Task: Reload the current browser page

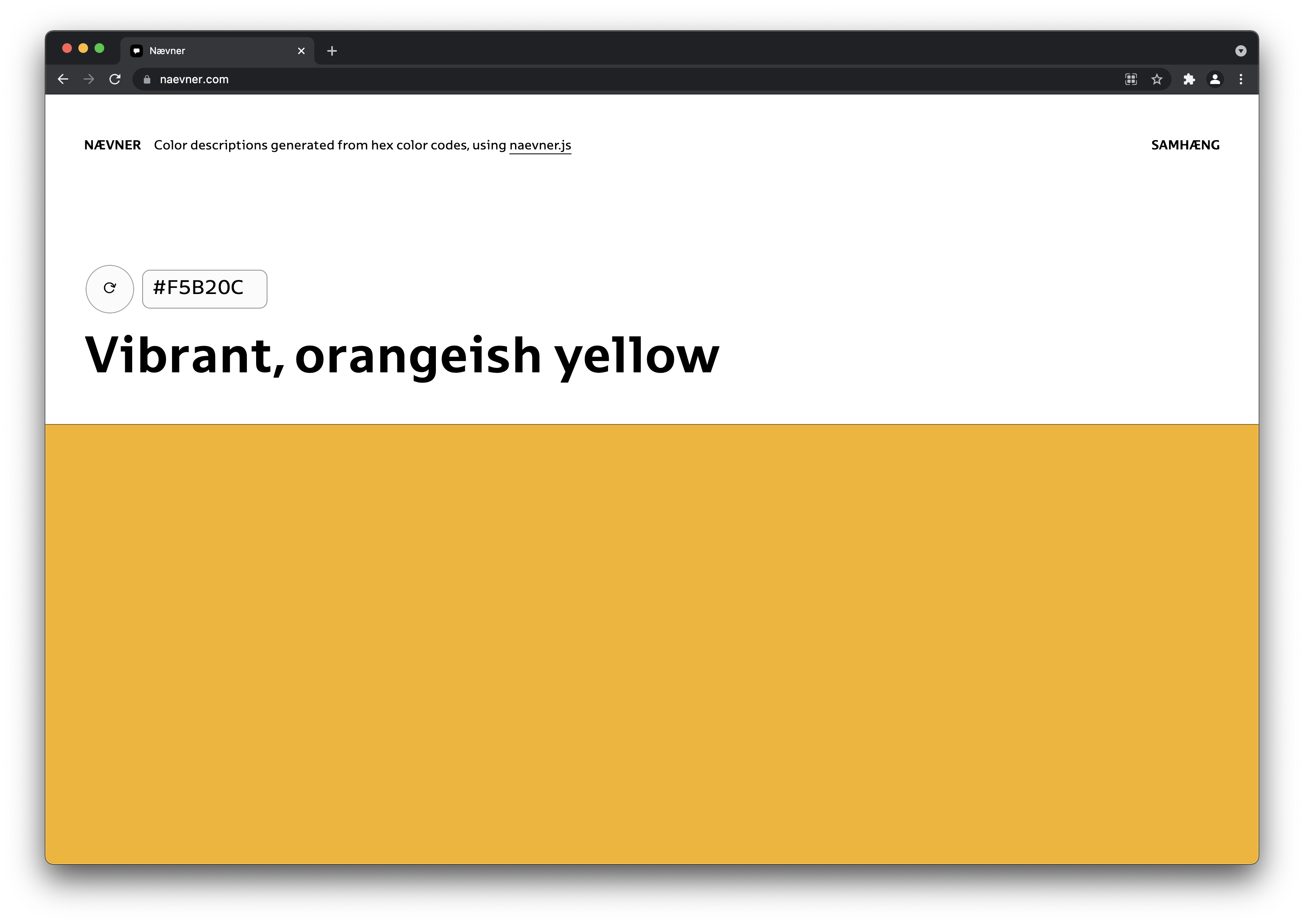Action: click(115, 79)
